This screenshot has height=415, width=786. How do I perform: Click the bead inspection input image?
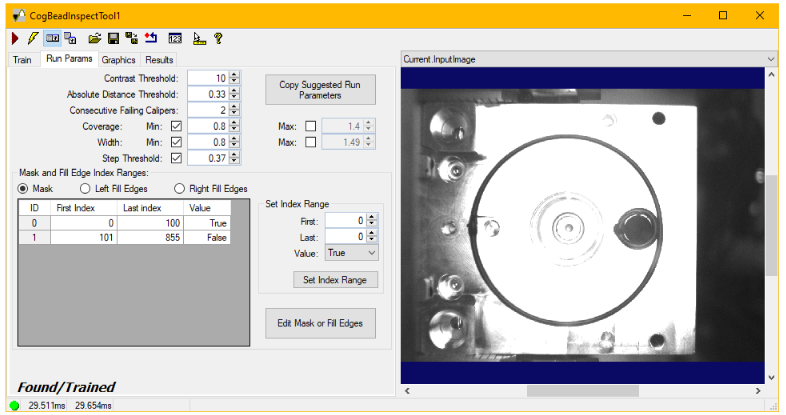(x=582, y=226)
